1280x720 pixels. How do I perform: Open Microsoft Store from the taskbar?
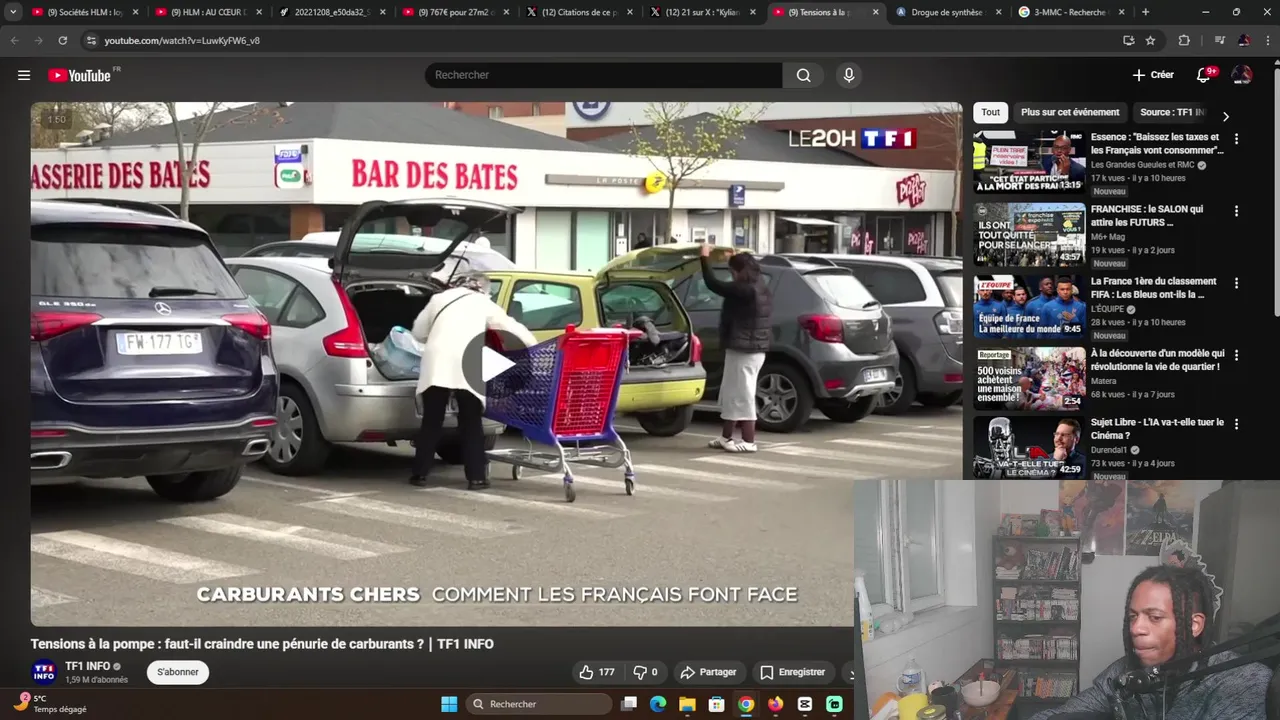click(x=716, y=704)
